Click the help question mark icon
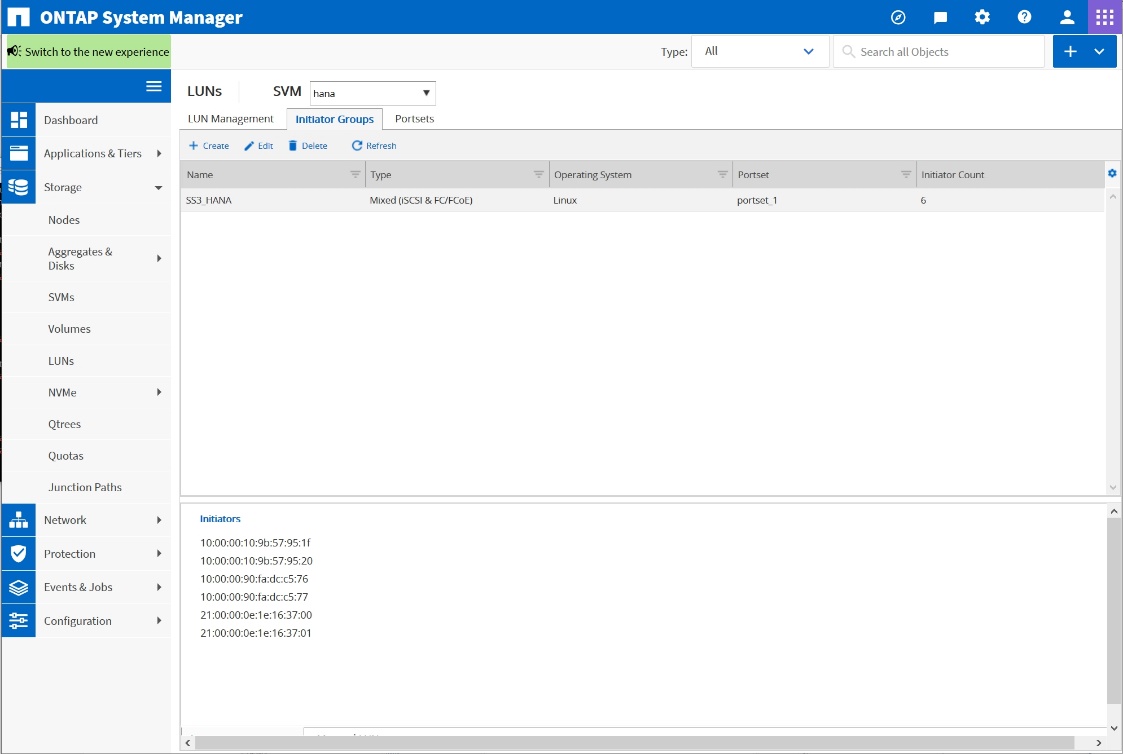The height and width of the screenshot is (754, 1123). pos(1024,17)
